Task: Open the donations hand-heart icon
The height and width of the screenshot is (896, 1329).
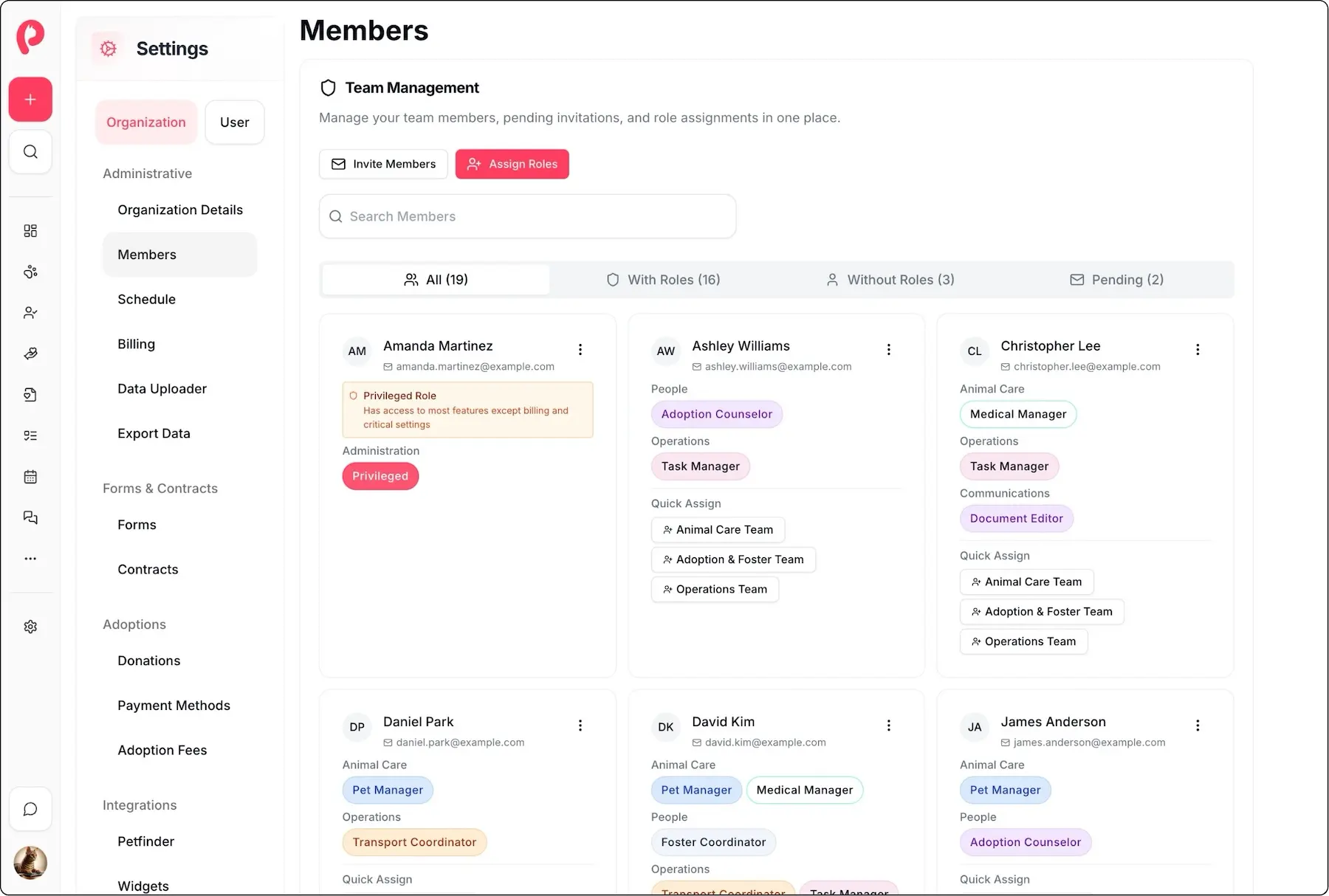Action: [30, 354]
